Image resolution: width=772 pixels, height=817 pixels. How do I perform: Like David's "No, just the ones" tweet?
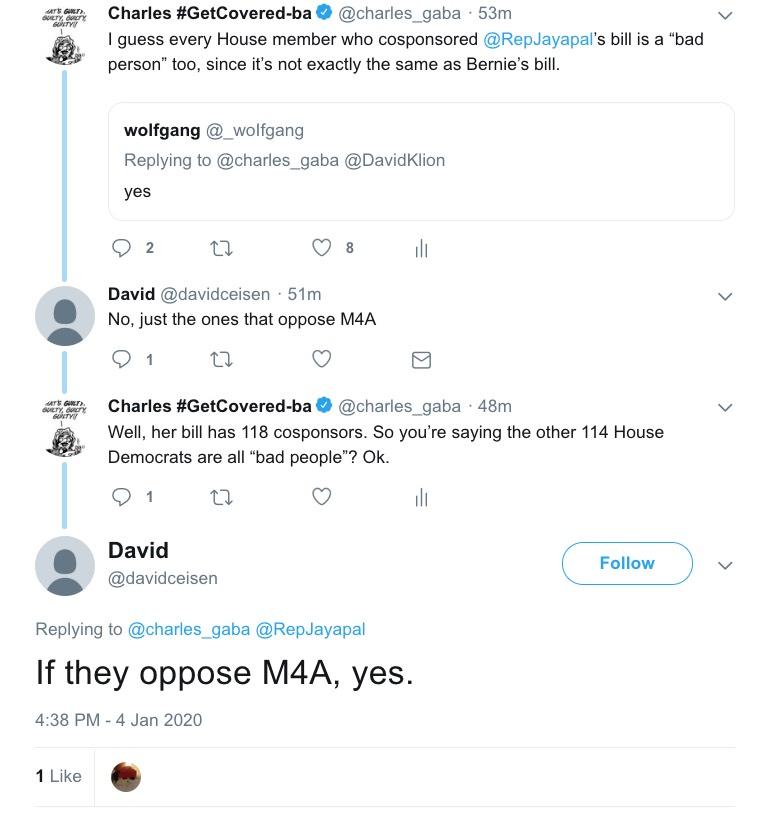322,359
